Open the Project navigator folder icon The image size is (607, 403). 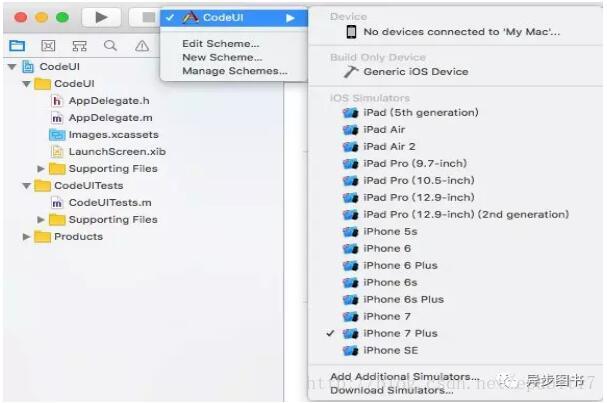(17, 46)
